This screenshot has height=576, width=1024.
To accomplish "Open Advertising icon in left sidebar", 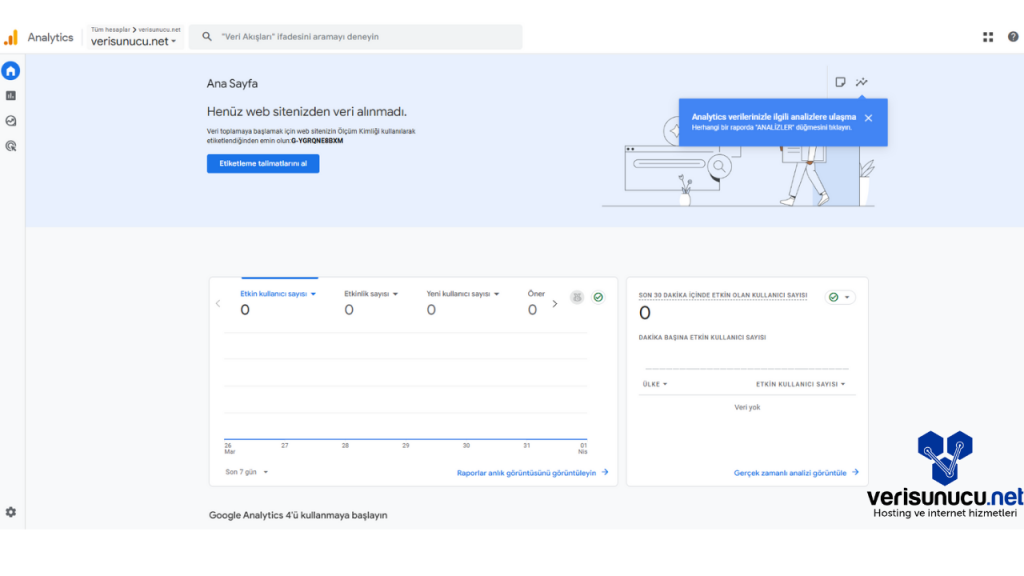I will coord(11,146).
